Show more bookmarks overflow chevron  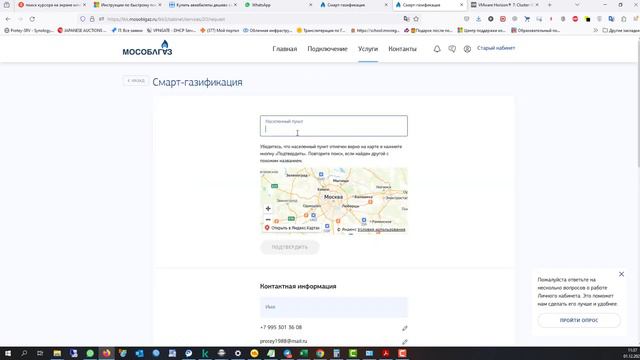point(596,30)
